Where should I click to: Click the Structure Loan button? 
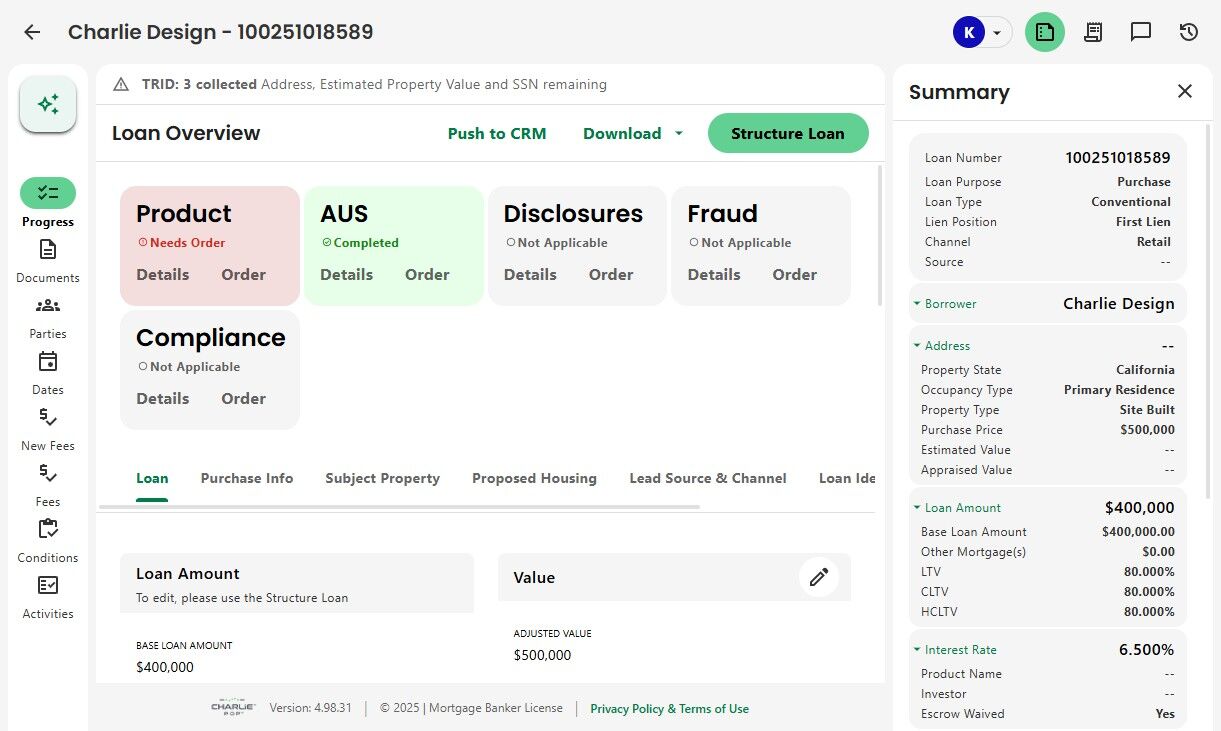[787, 133]
